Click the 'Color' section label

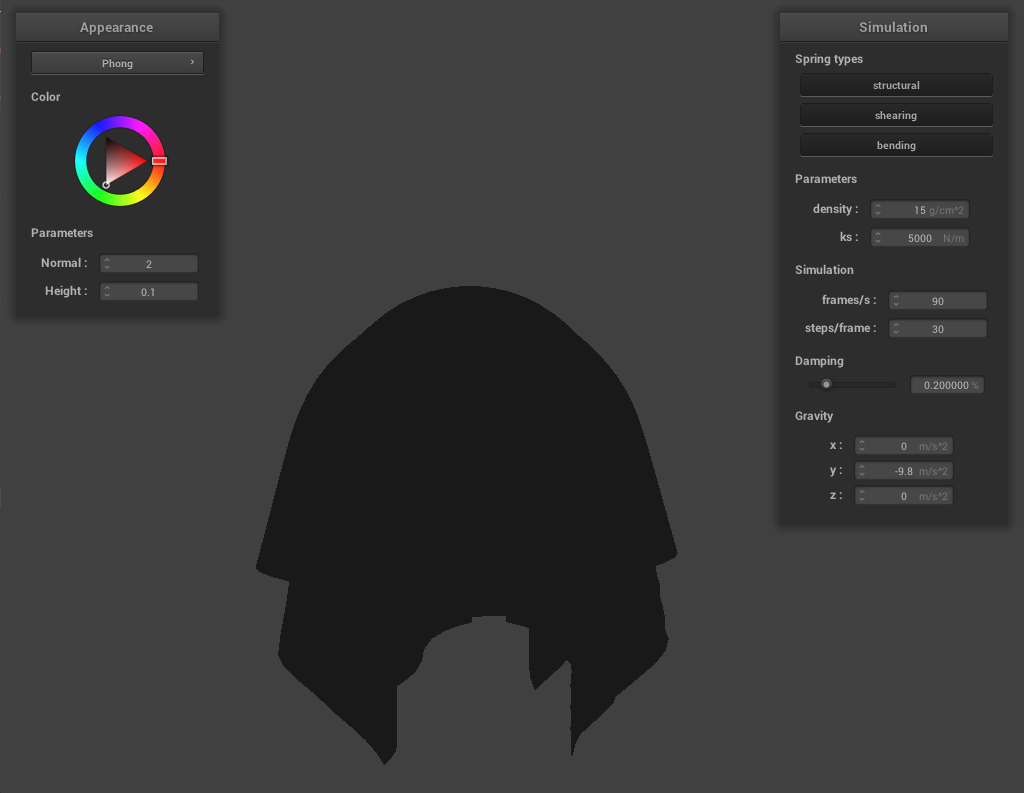[46, 97]
